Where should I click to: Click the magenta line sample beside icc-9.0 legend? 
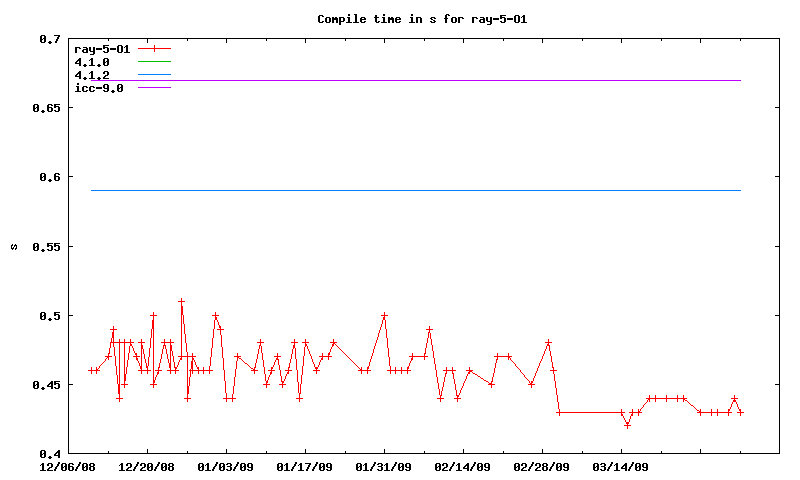[155, 88]
